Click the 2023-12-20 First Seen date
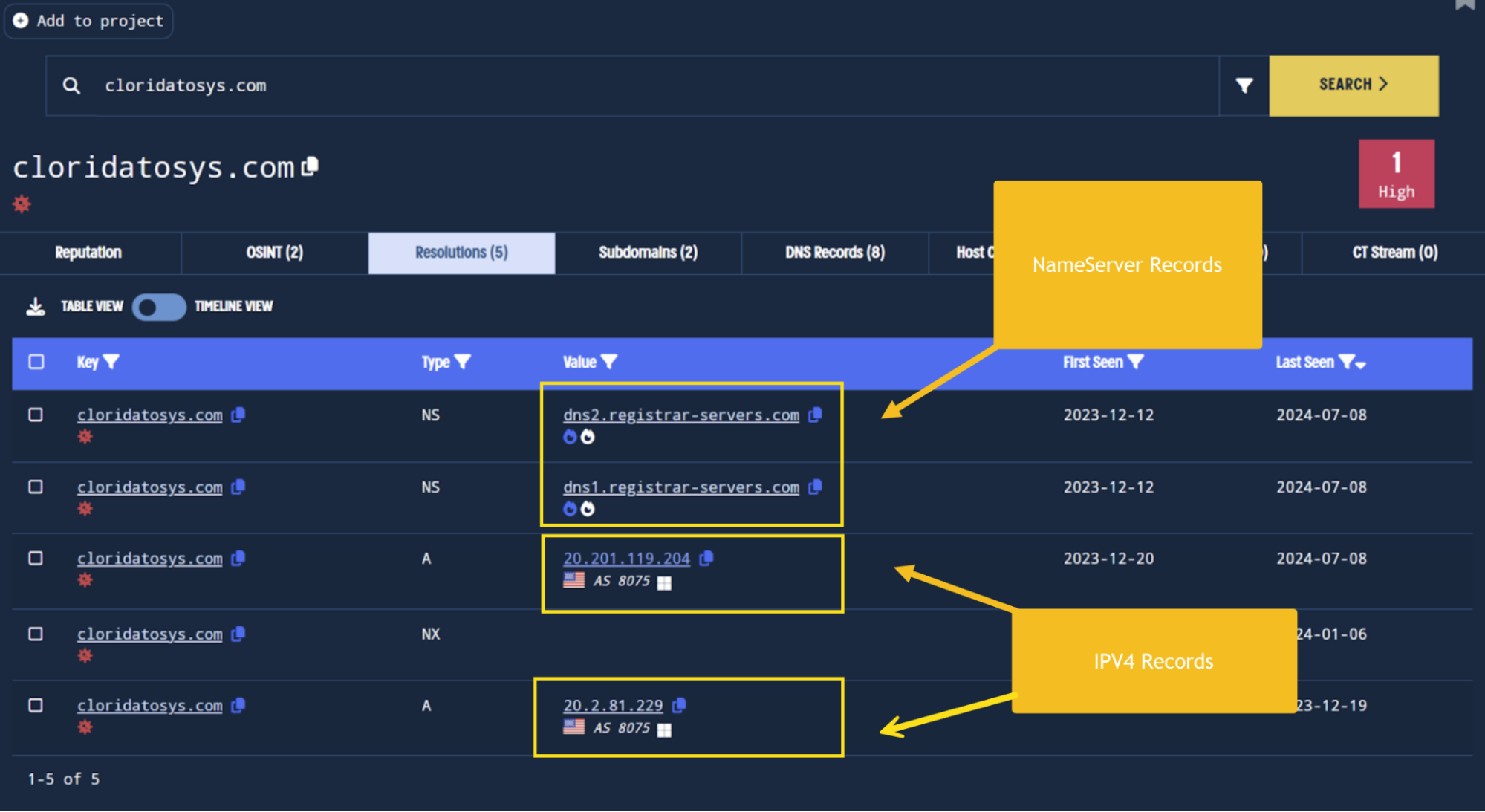Viewport: 1485px width, 812px height. point(1108,559)
